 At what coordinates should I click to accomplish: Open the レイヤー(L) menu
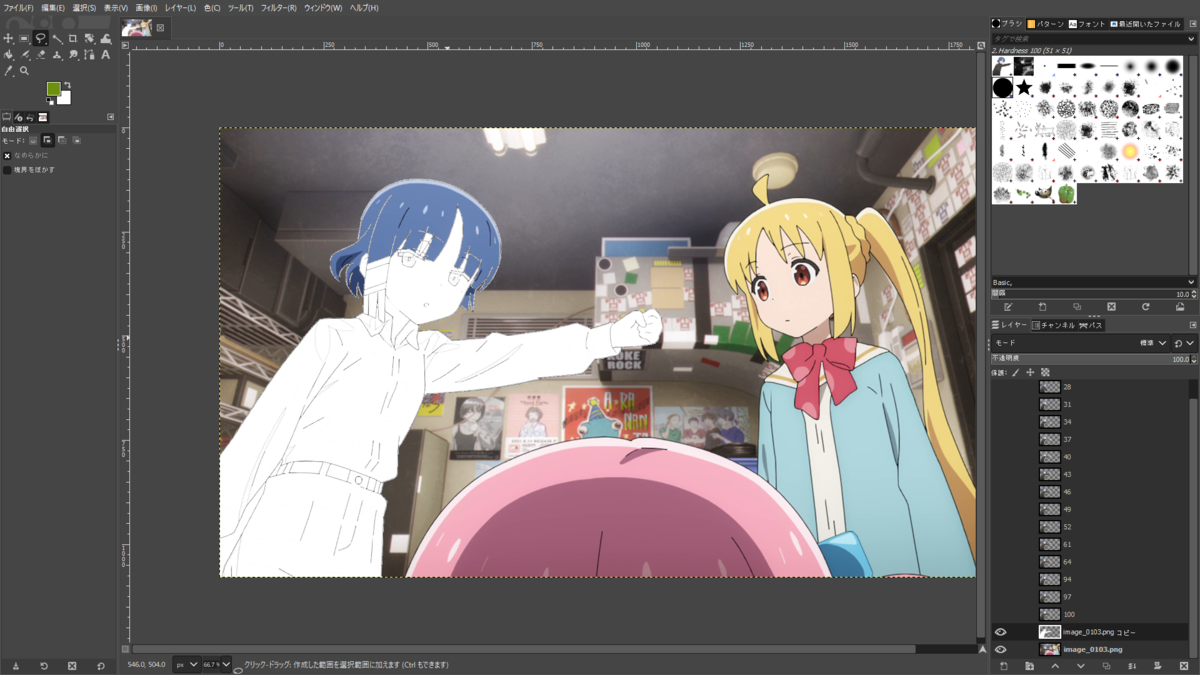180,8
